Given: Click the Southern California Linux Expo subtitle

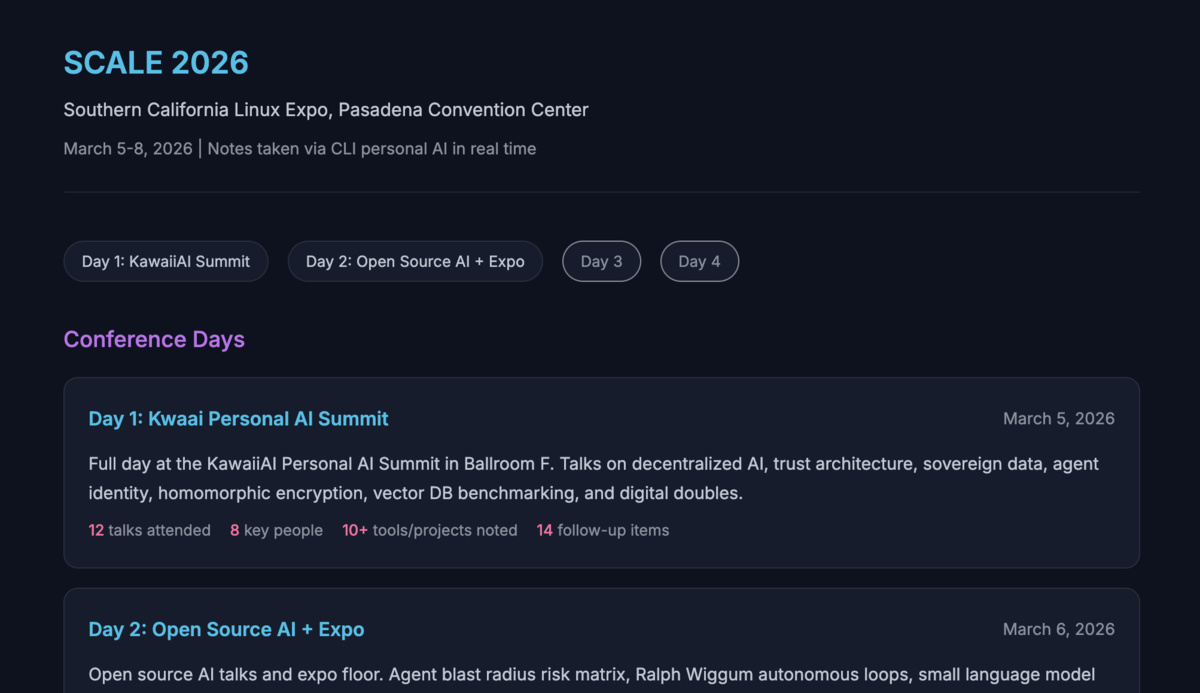Looking at the screenshot, I should (326, 110).
